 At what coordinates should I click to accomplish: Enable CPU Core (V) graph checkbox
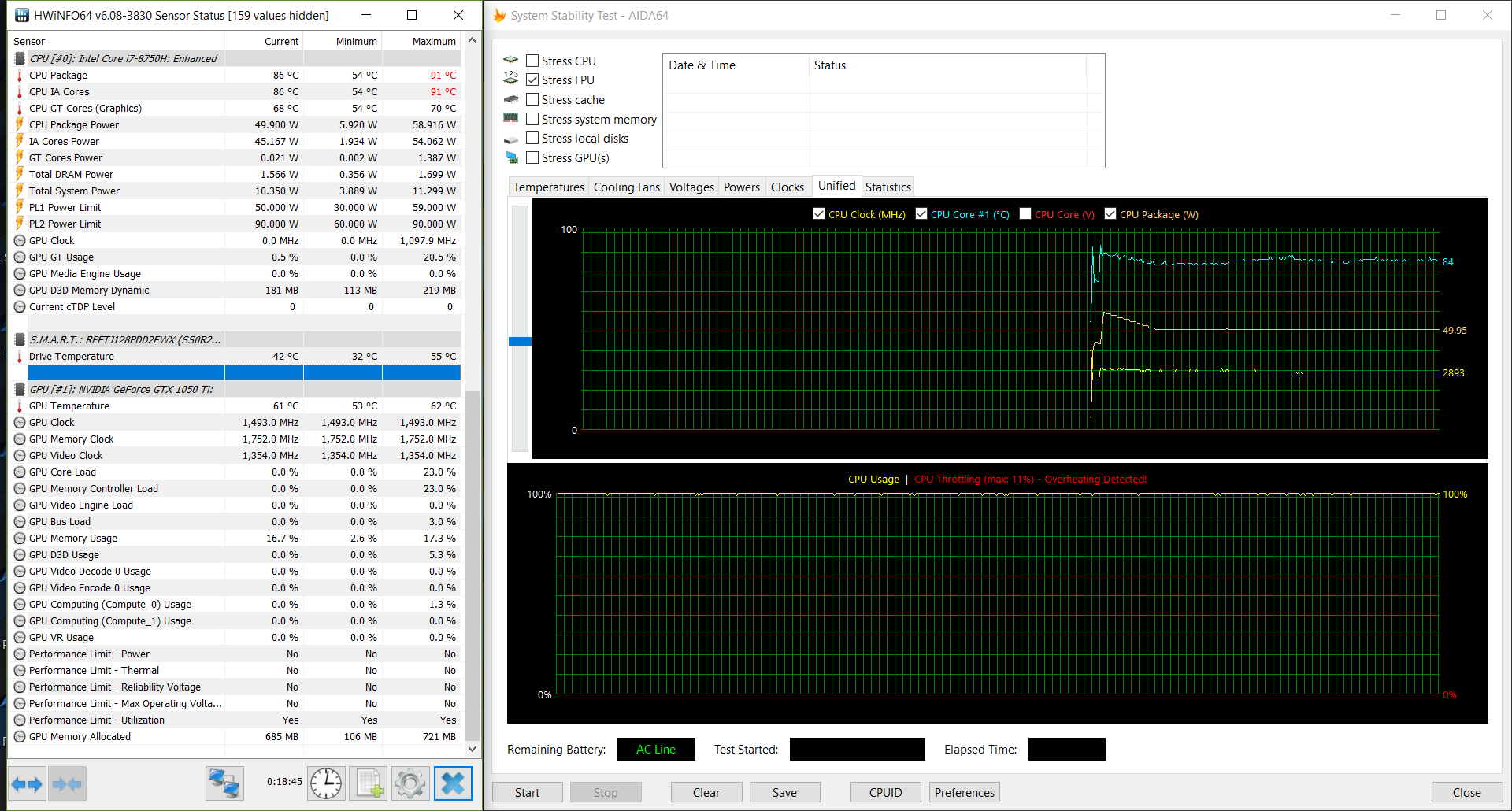(x=1025, y=214)
